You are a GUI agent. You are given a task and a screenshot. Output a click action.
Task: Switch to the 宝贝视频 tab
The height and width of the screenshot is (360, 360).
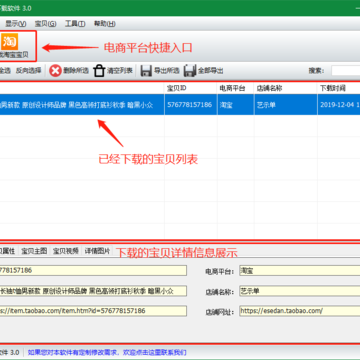click(66, 251)
